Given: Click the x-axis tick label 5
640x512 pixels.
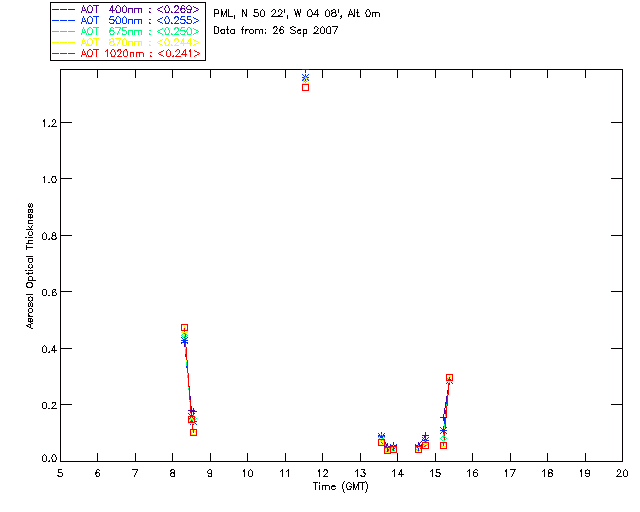Looking at the screenshot, I should tap(60, 473).
